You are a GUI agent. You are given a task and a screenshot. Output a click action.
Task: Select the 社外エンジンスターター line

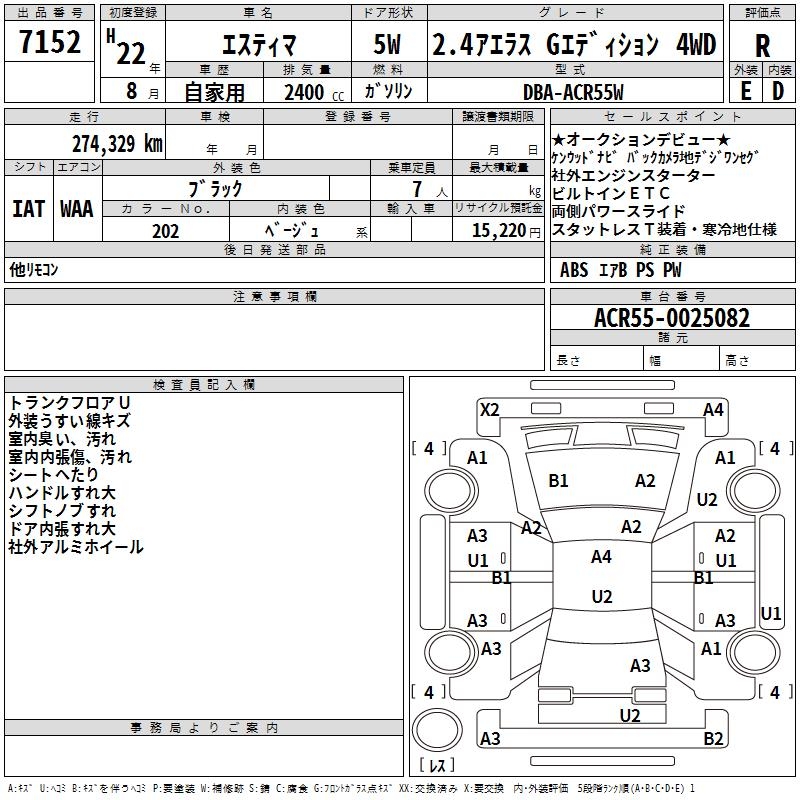tap(633, 176)
